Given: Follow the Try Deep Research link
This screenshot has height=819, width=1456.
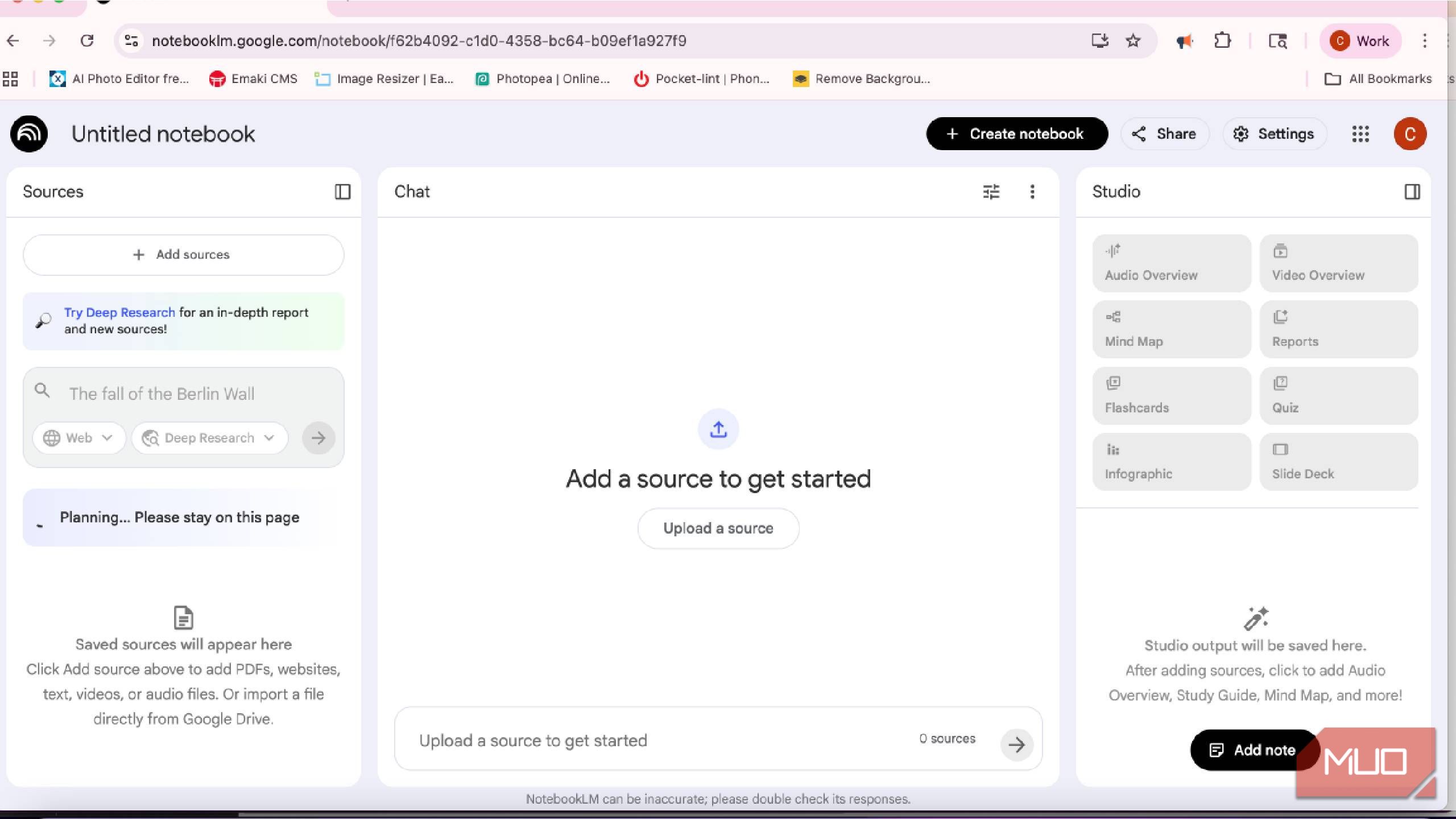Looking at the screenshot, I should [119, 312].
